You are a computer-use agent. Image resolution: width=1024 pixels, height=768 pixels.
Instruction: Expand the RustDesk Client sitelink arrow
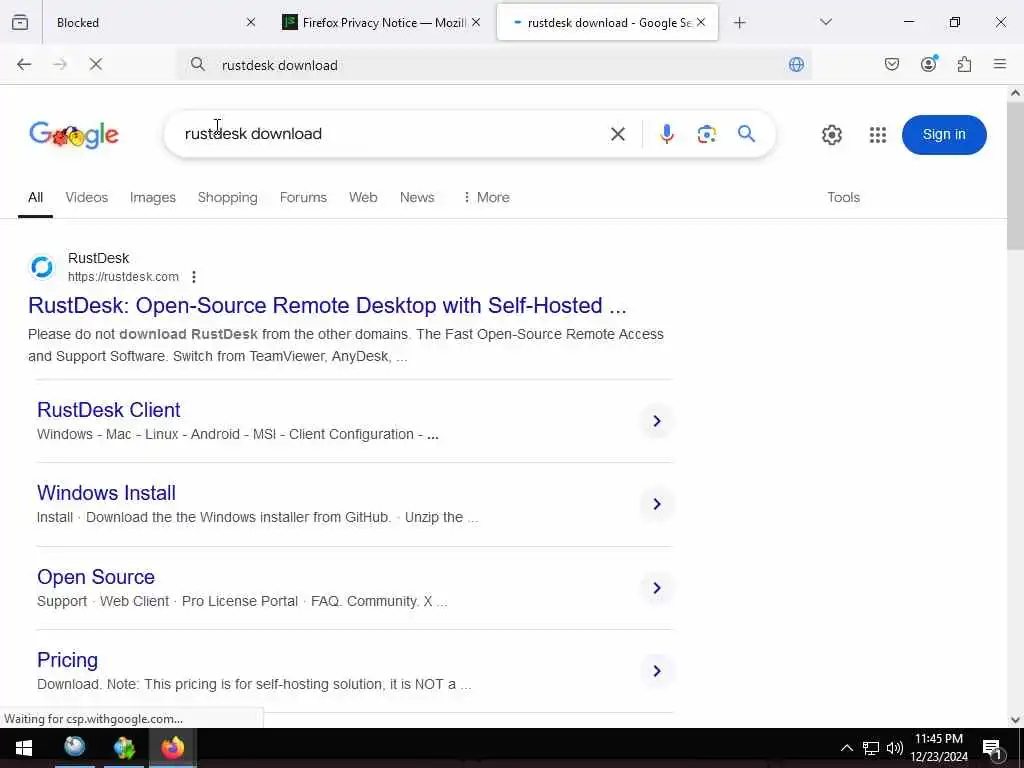click(x=657, y=421)
